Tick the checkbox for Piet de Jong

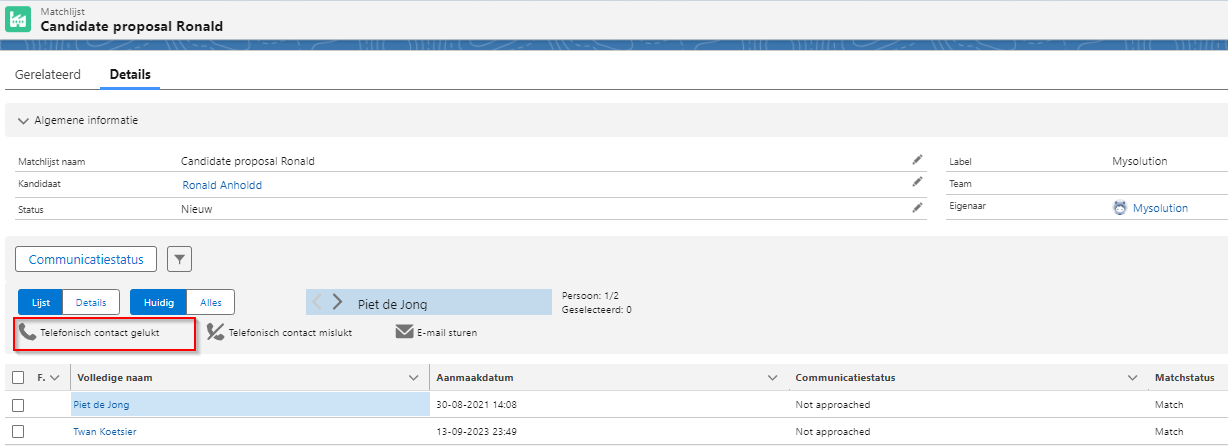tap(18, 405)
